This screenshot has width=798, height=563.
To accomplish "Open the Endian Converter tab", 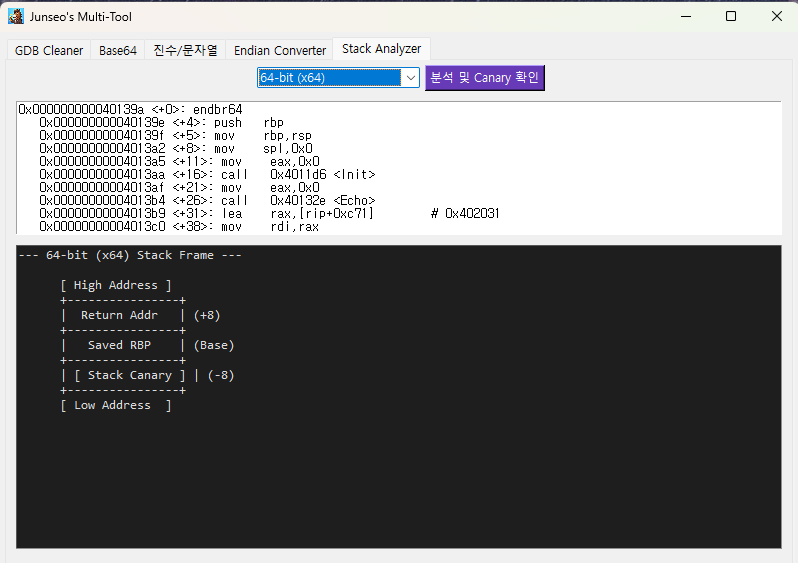I will click(x=279, y=50).
